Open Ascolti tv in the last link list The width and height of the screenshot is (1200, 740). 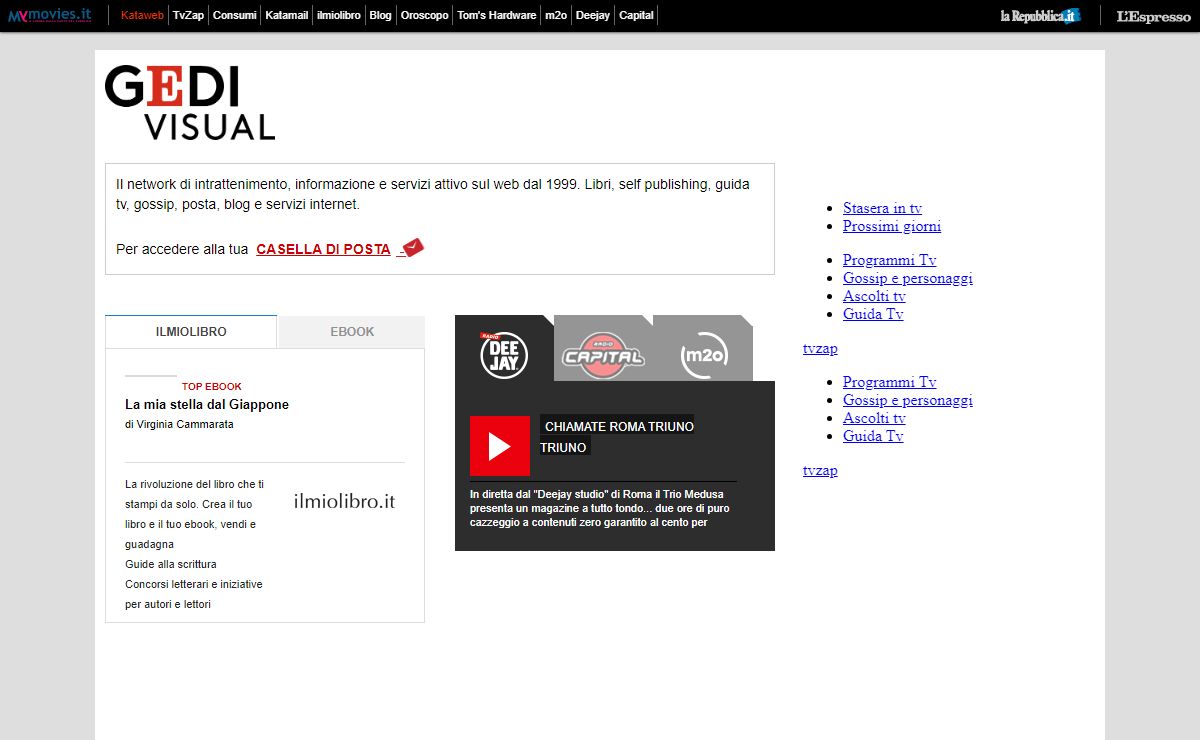(x=874, y=418)
